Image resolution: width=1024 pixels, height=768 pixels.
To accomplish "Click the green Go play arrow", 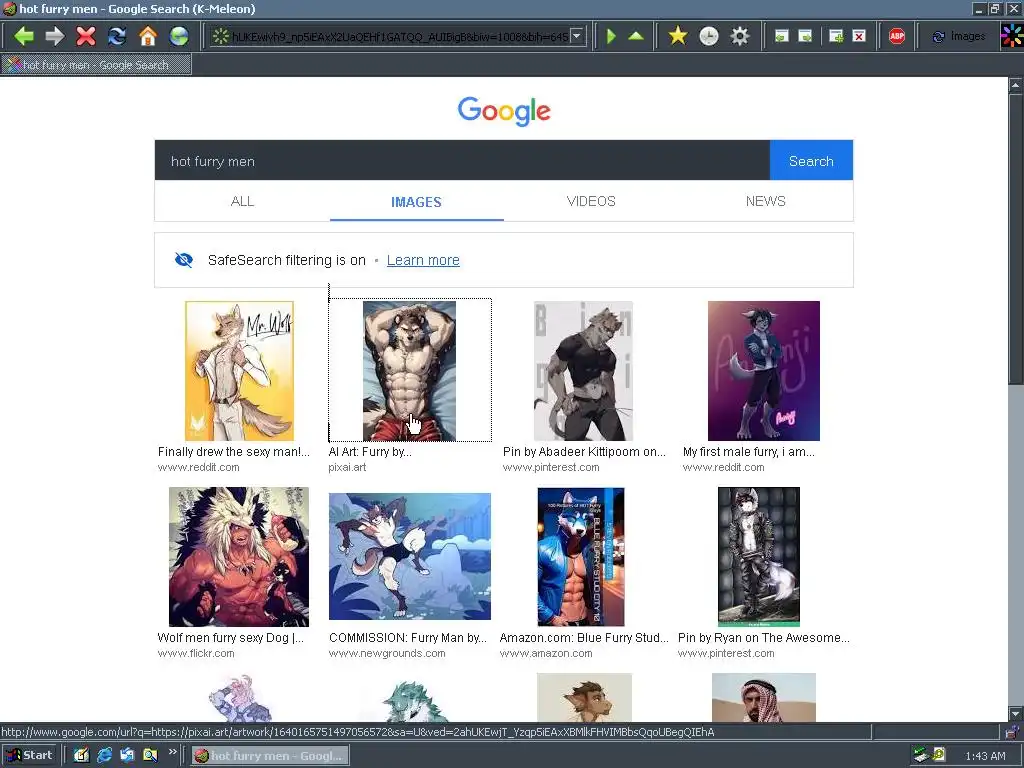I will 611,36.
